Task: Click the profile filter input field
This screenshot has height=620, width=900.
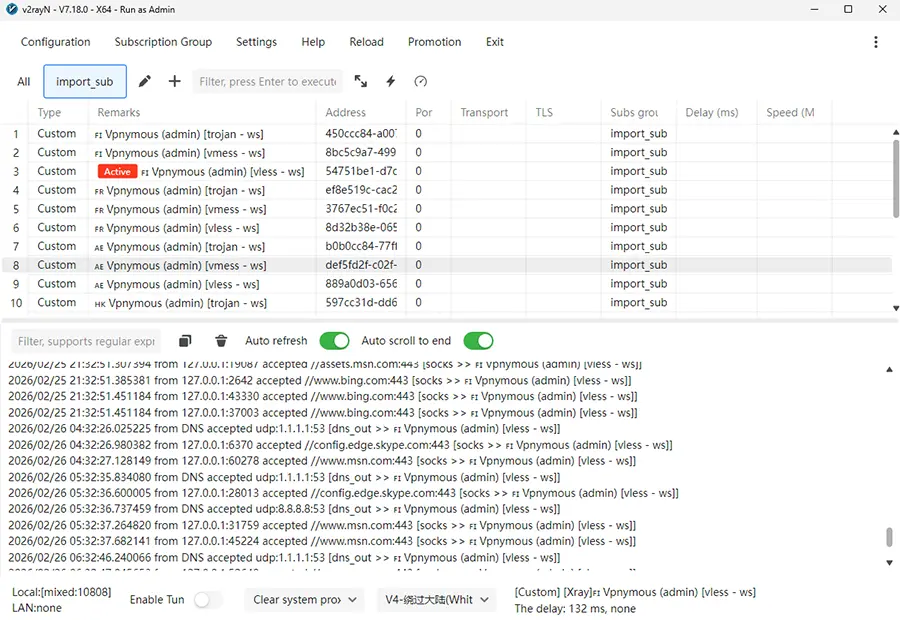Action: [267, 81]
